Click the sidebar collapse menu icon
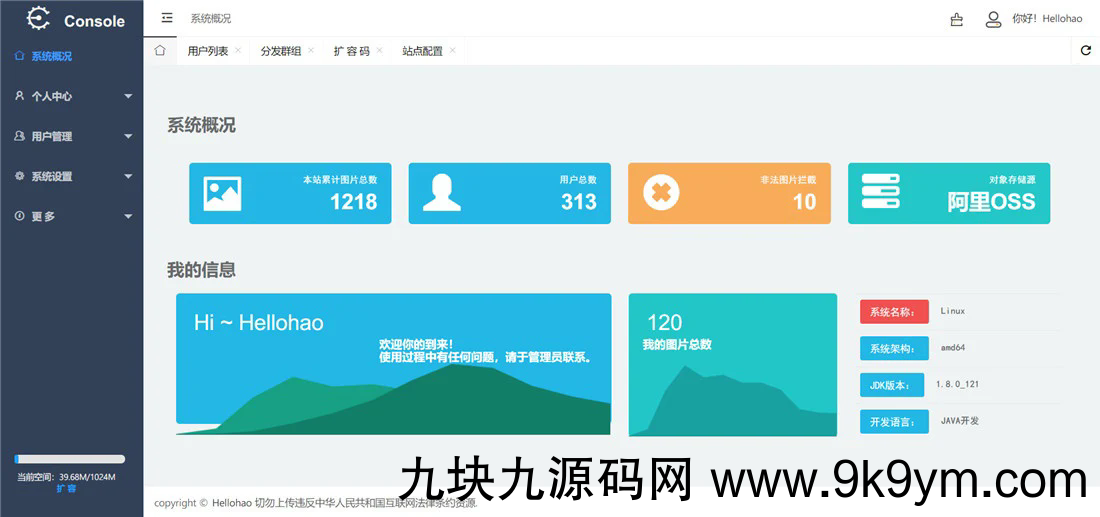Image resolution: width=1100 pixels, height=517 pixels. [167, 18]
